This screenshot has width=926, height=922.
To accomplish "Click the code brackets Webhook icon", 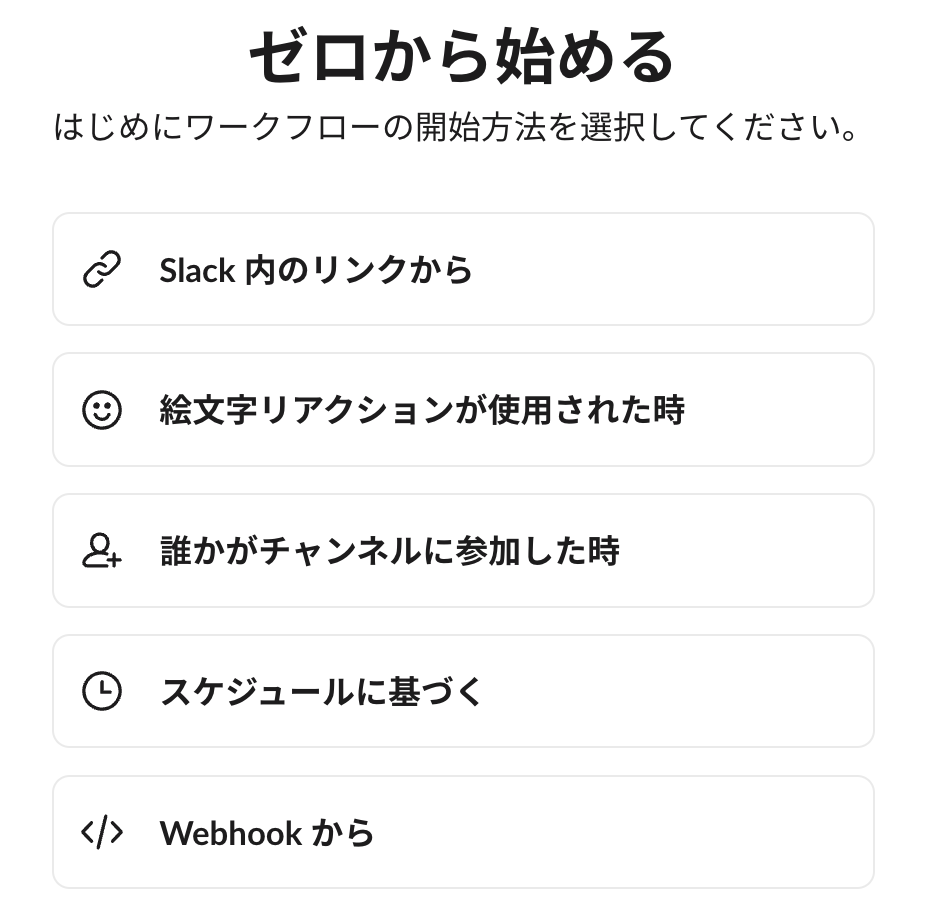I will (101, 832).
